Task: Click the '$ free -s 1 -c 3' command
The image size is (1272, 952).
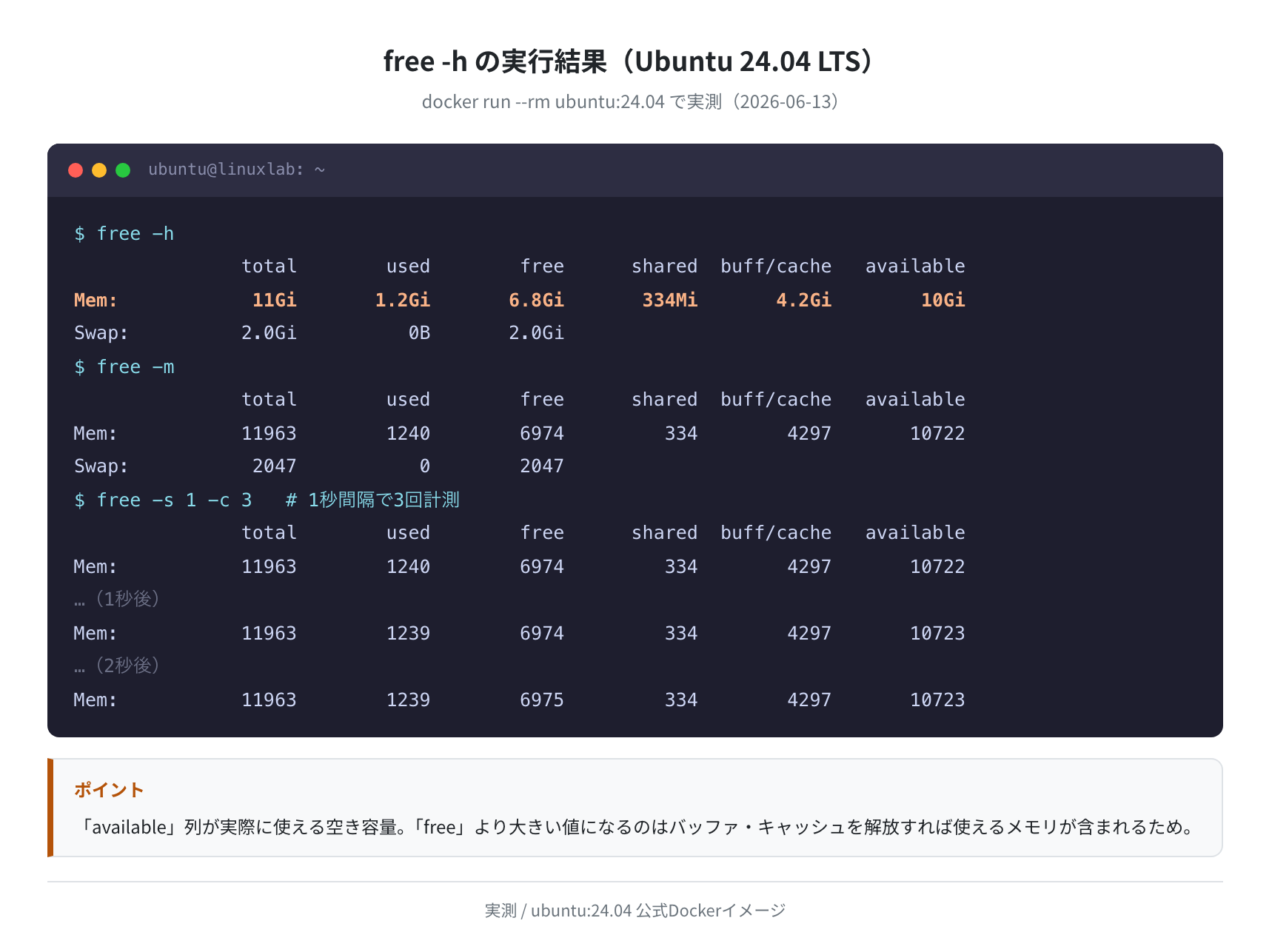Action: (163, 500)
